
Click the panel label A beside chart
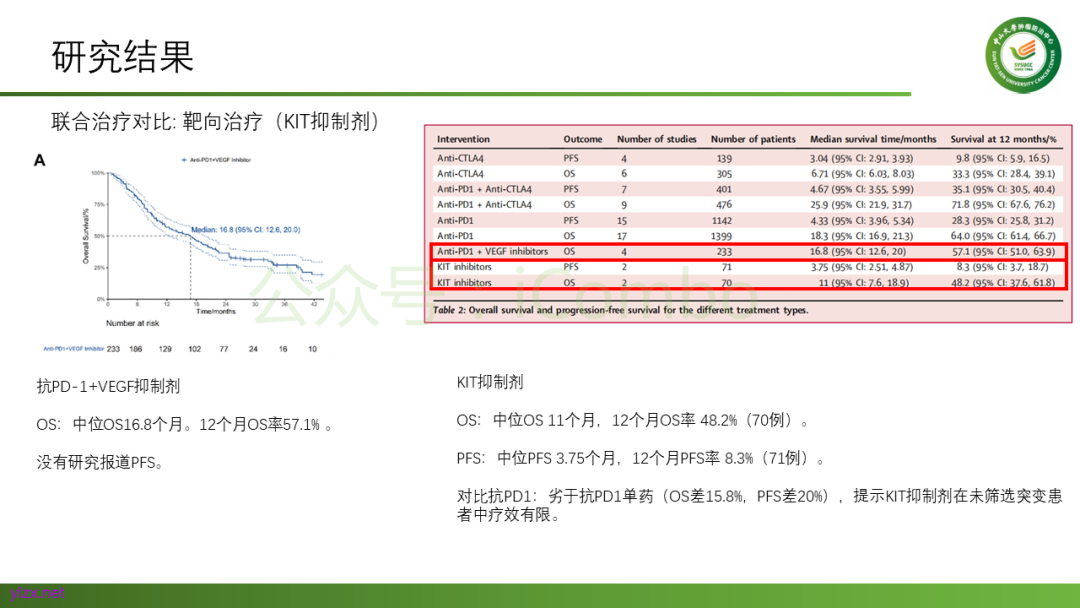click(40, 160)
